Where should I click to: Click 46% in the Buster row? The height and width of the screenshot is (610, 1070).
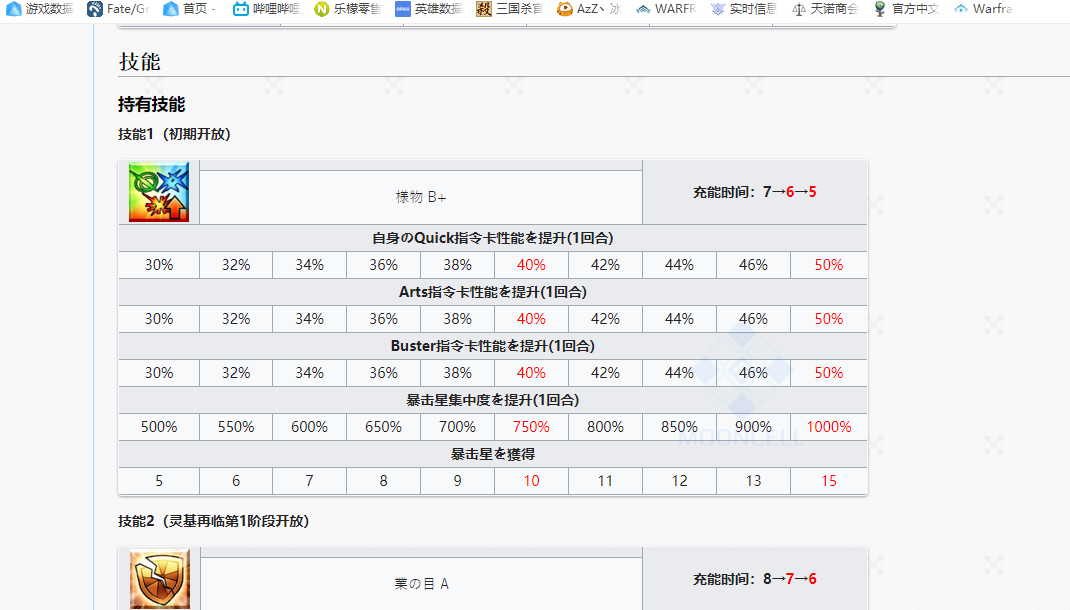tap(753, 373)
